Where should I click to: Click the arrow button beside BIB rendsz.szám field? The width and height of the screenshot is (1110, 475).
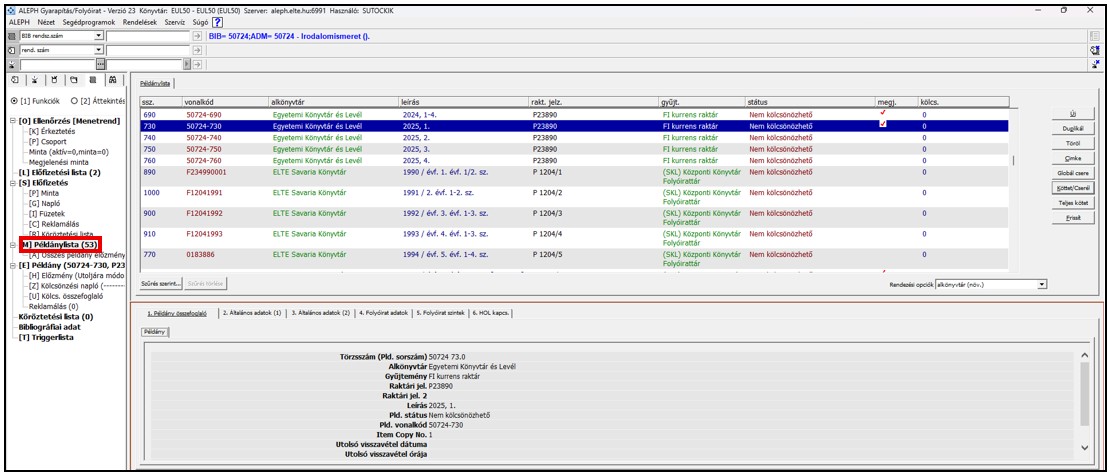coord(197,35)
